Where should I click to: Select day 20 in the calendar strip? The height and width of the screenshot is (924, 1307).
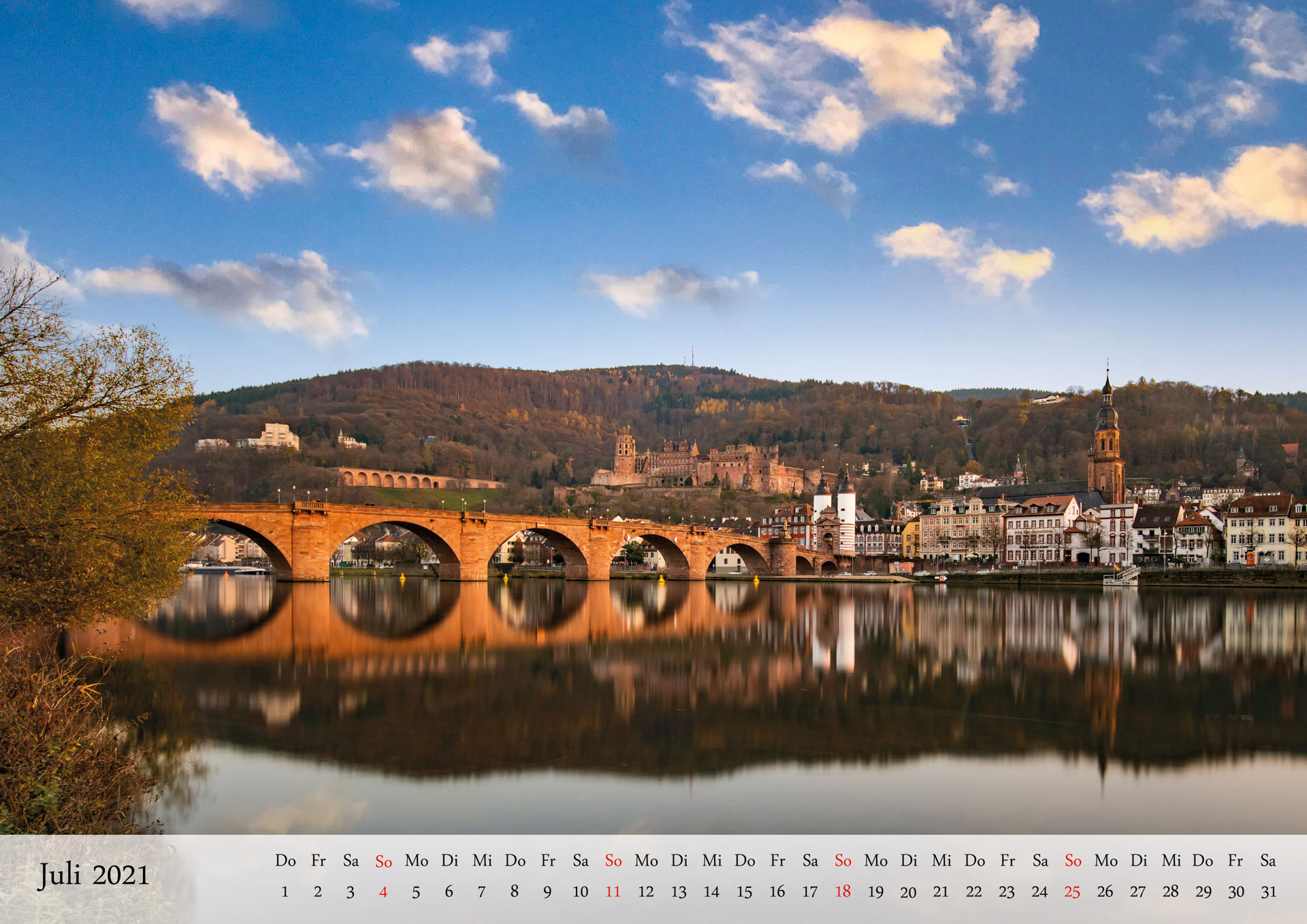coord(908,891)
